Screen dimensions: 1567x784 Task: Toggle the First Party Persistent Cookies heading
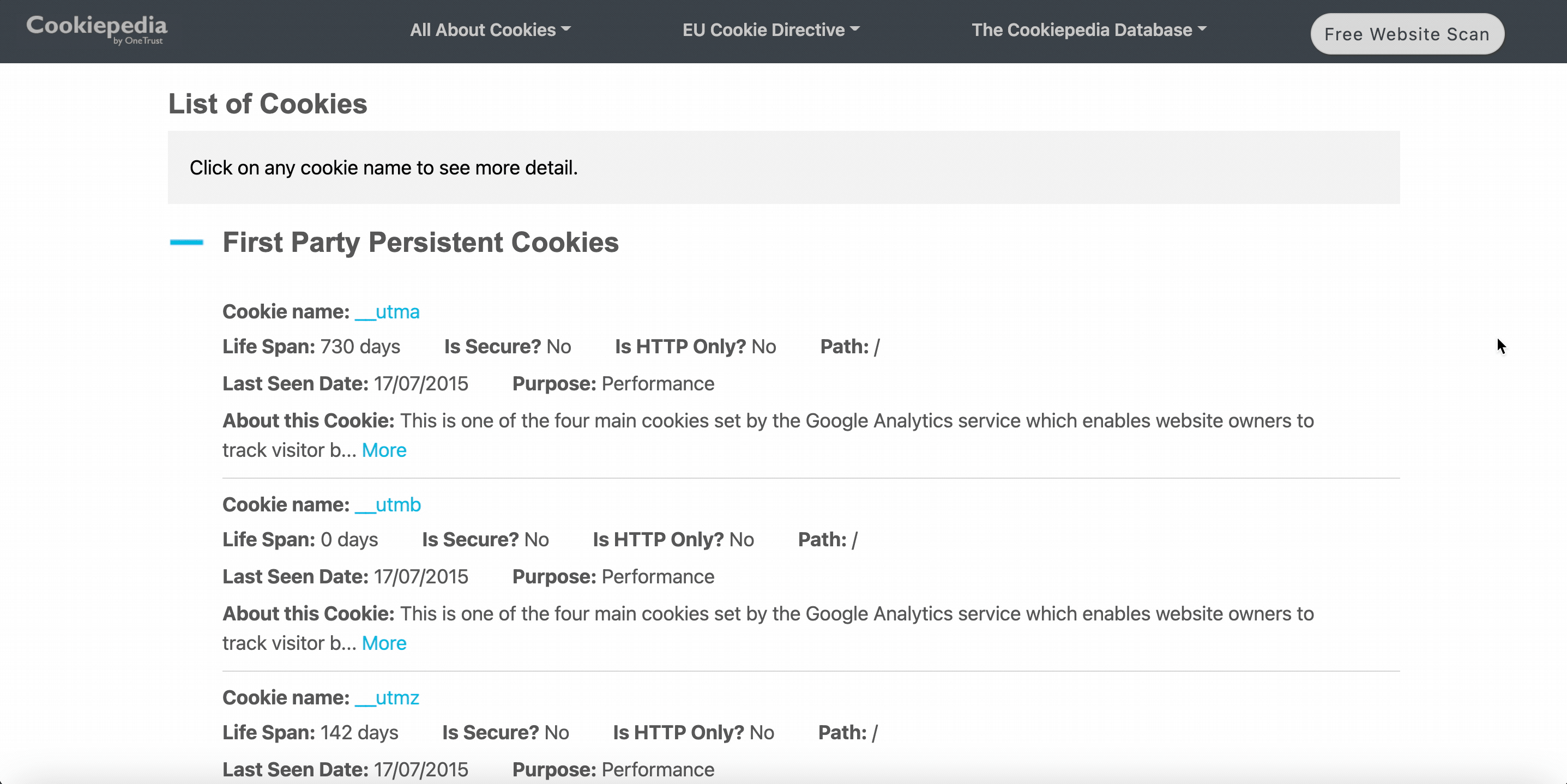point(420,242)
